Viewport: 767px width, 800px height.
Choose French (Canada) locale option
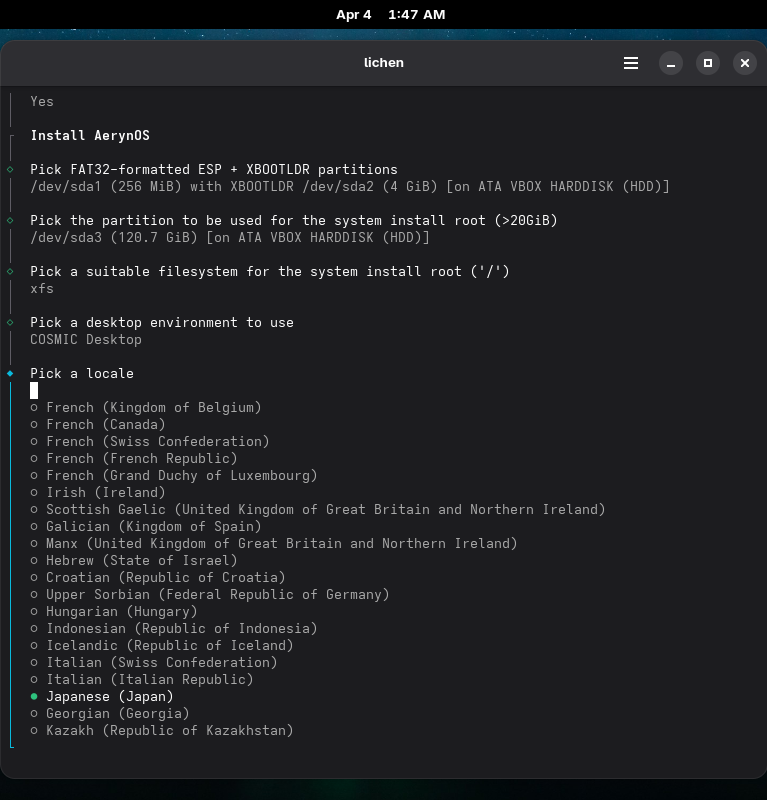coord(105,424)
